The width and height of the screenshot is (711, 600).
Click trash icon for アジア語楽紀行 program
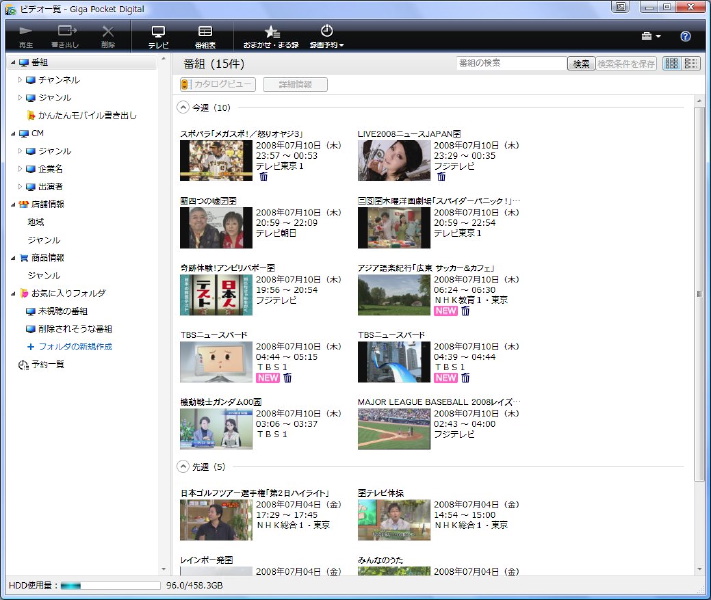[465, 311]
